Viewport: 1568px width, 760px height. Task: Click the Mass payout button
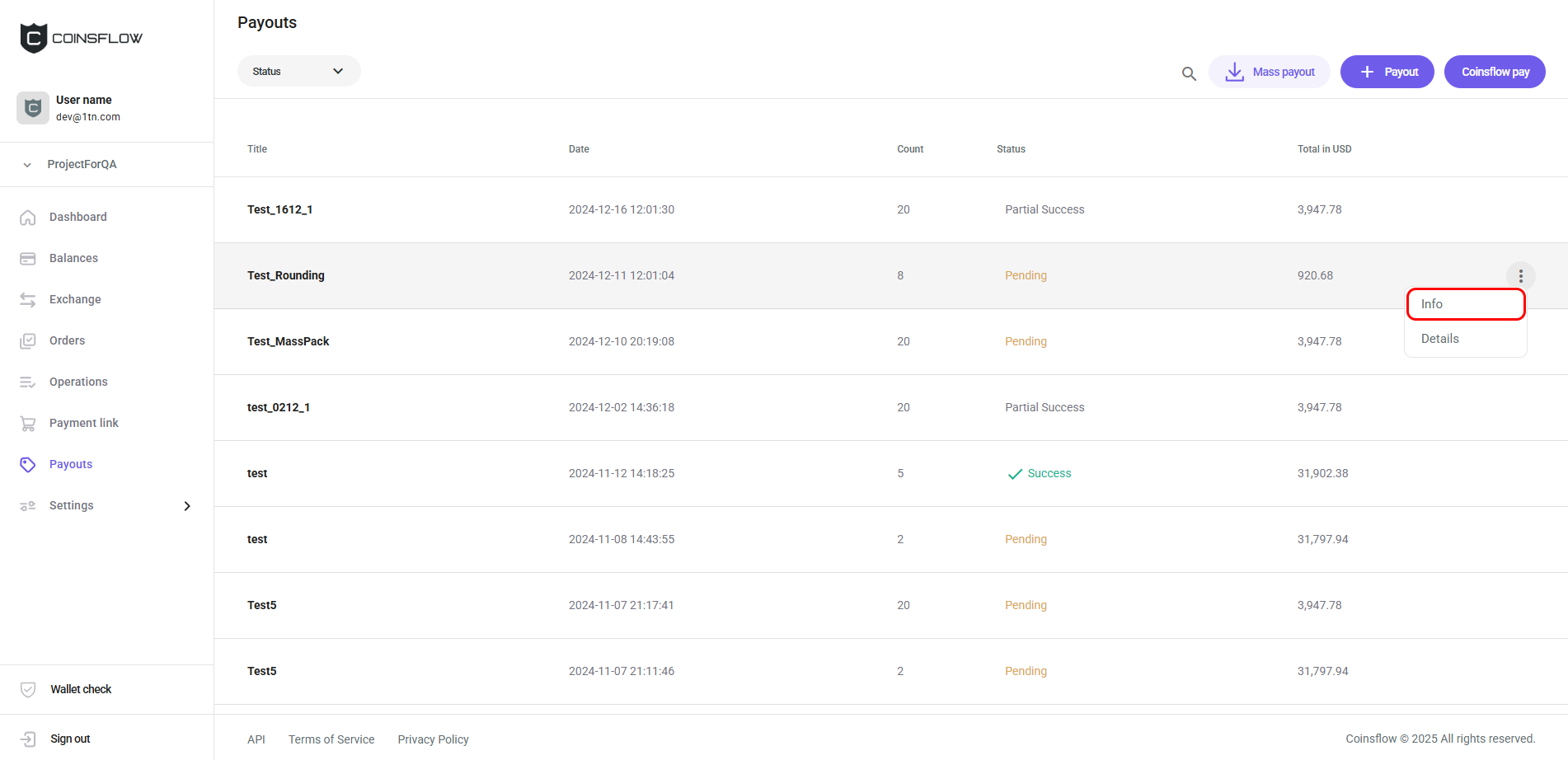coord(1269,72)
